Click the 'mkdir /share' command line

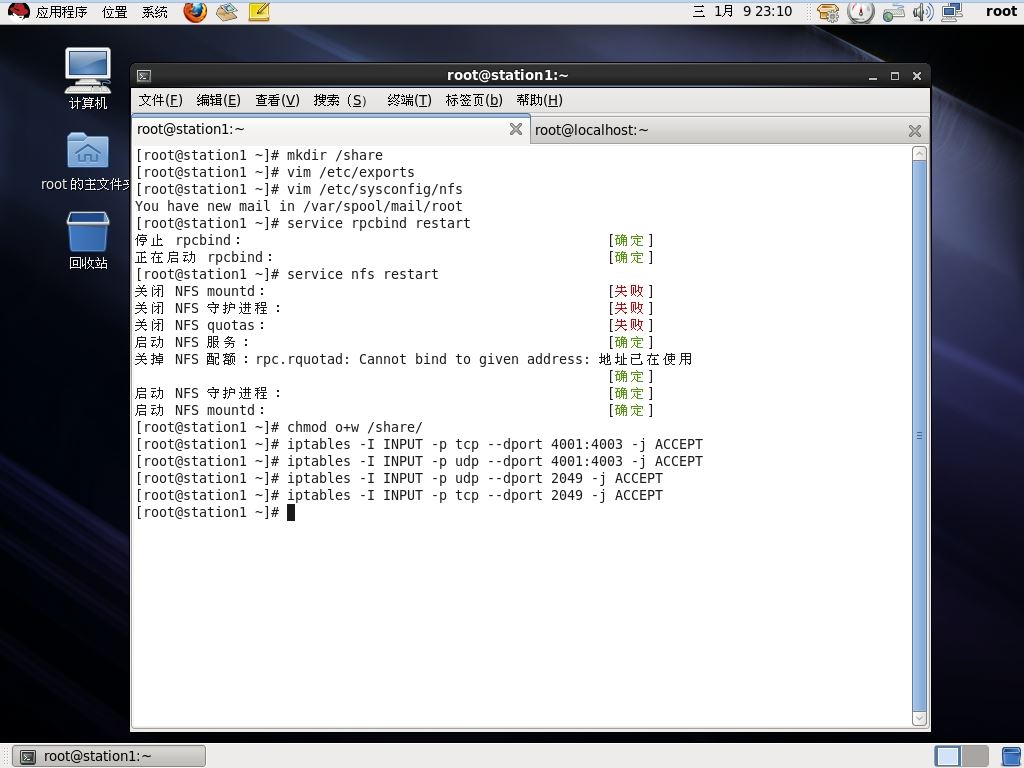259,155
